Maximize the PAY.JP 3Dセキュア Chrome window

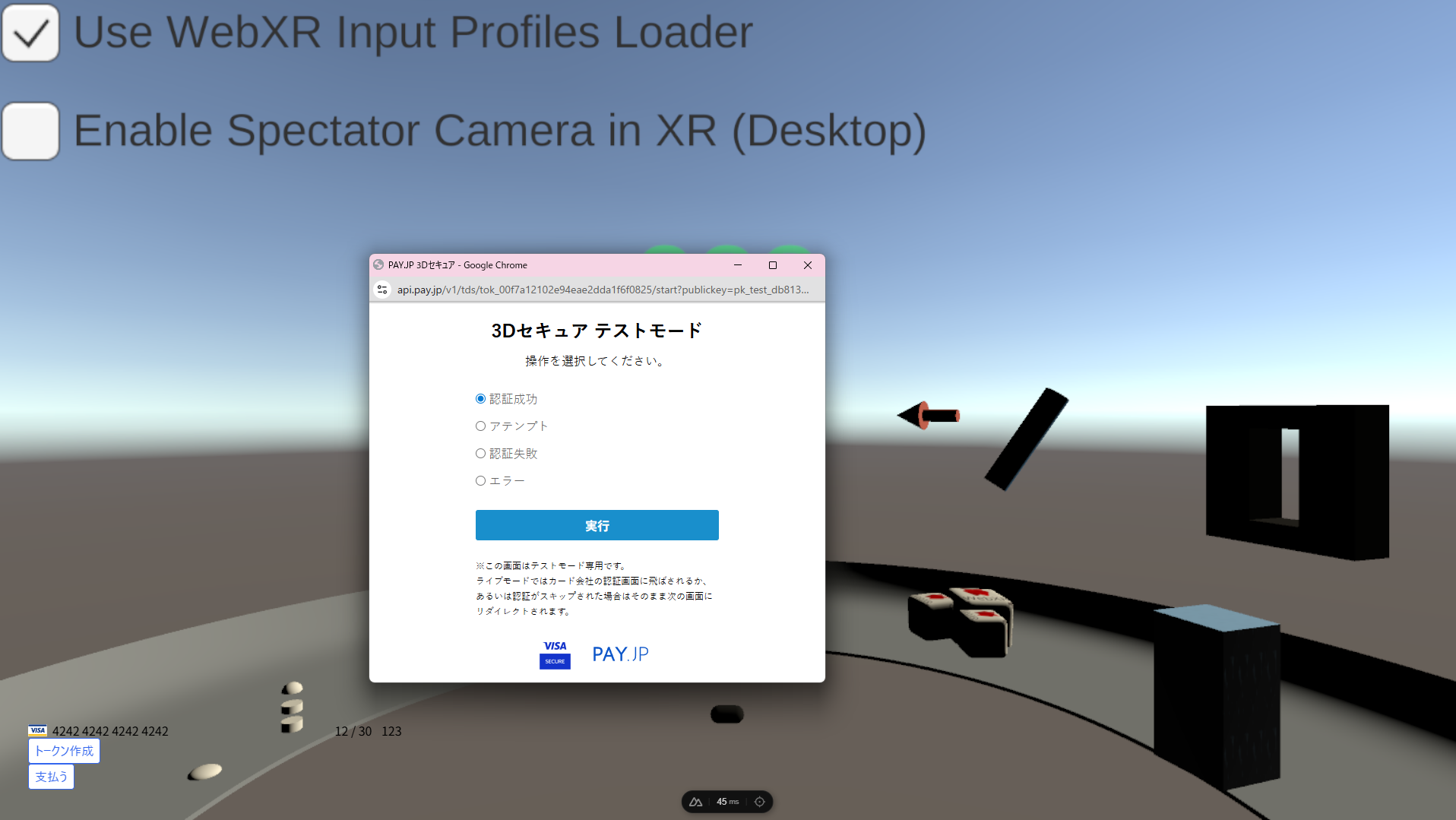pyautogui.click(x=773, y=265)
